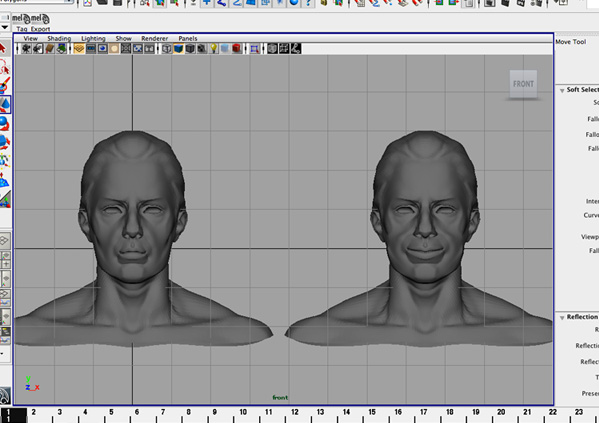The height and width of the screenshot is (423, 599).
Task: Click the Select Camera icon in panel toolbar
Action: click(x=26, y=49)
